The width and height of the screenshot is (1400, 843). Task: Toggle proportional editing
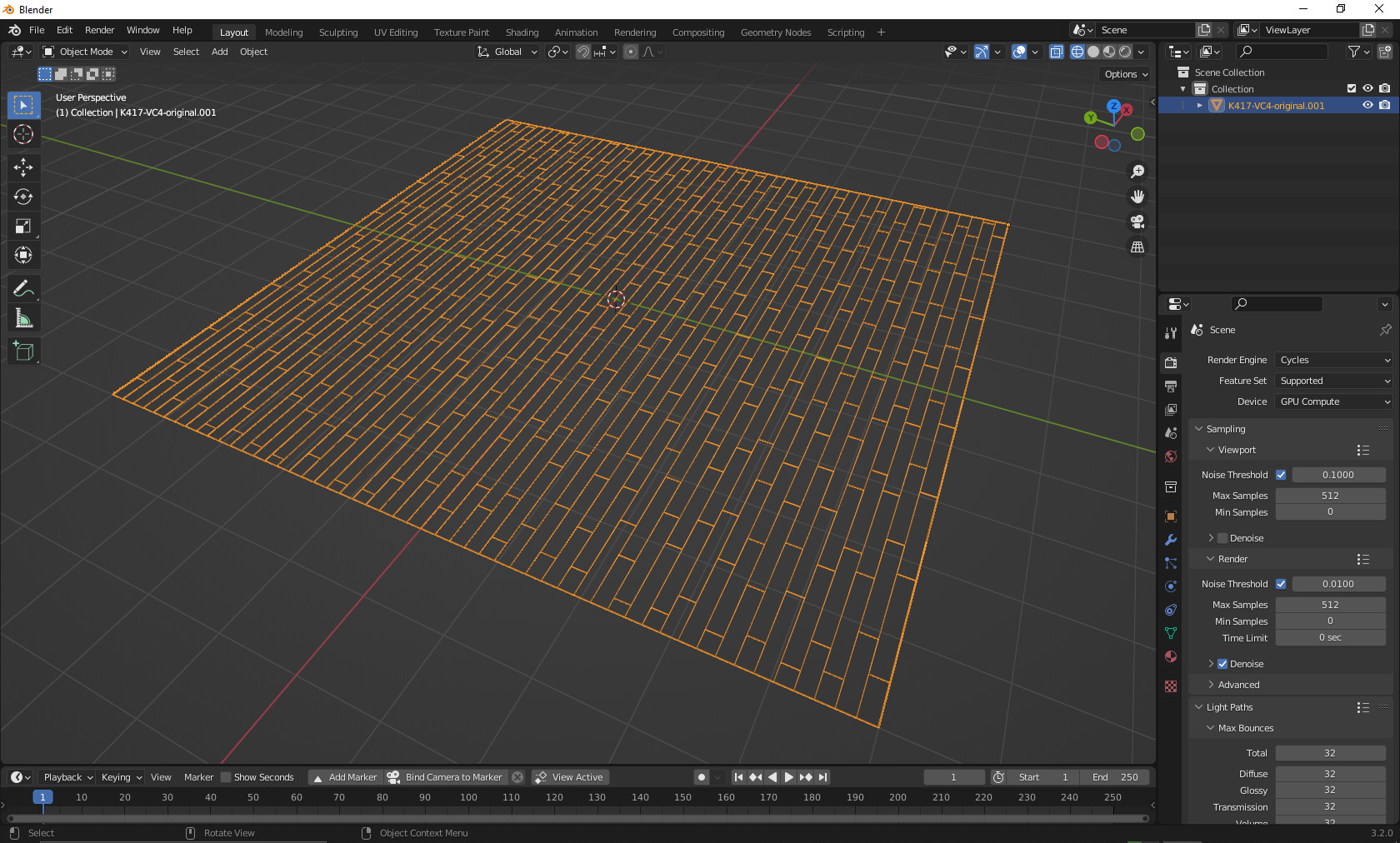[631, 52]
